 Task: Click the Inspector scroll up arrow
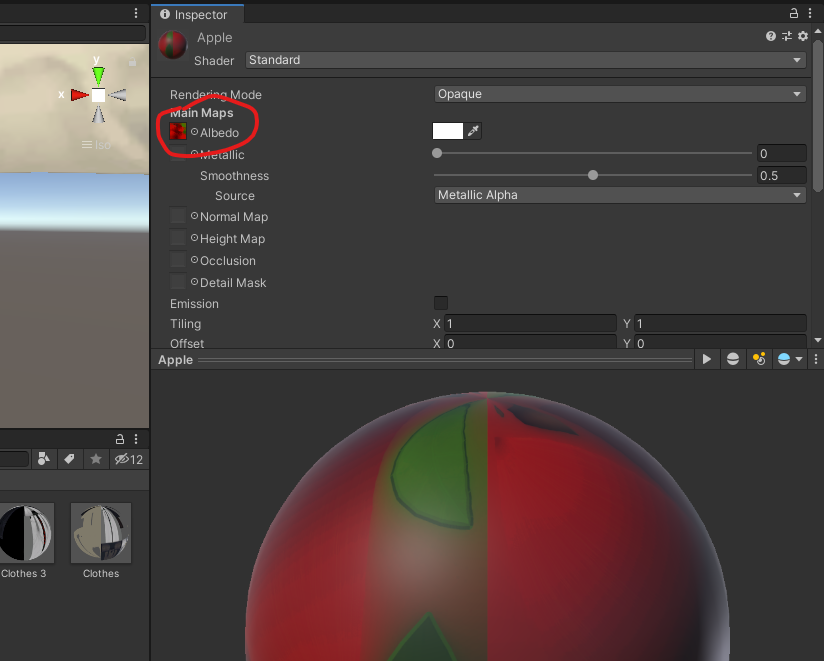pos(818,32)
